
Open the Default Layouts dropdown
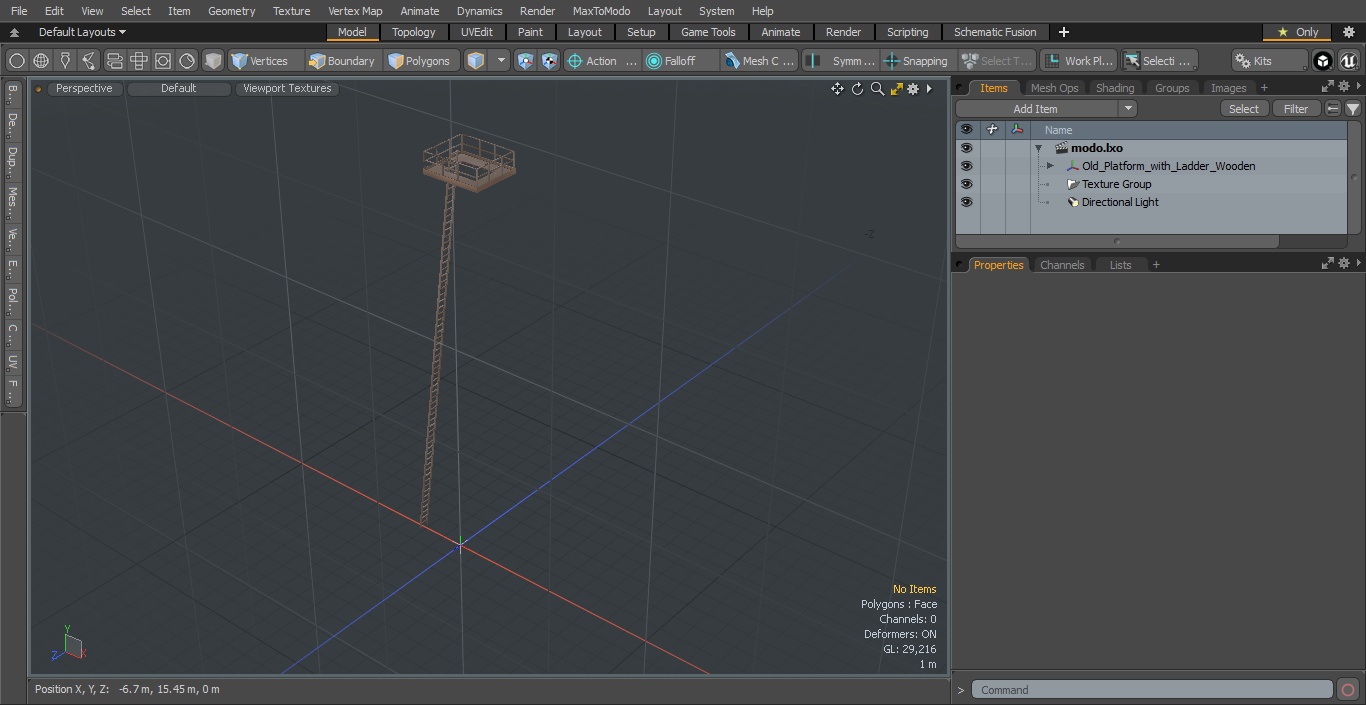pos(82,32)
